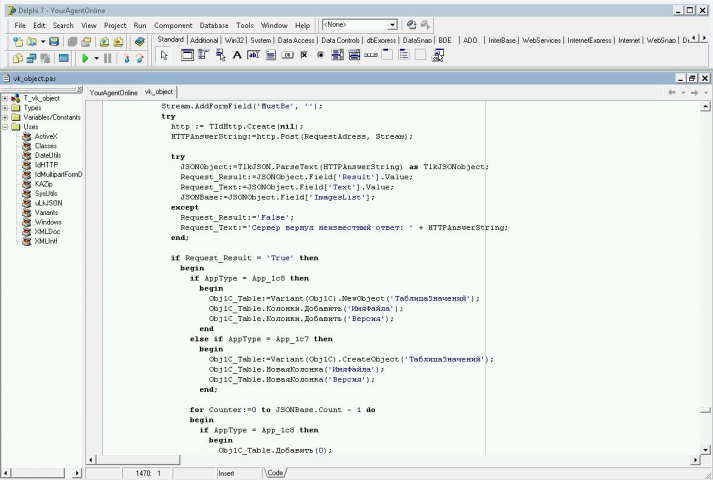Select KAZip in the Uses list
Image resolution: width=713 pixels, height=480 pixels.
click(x=44, y=184)
